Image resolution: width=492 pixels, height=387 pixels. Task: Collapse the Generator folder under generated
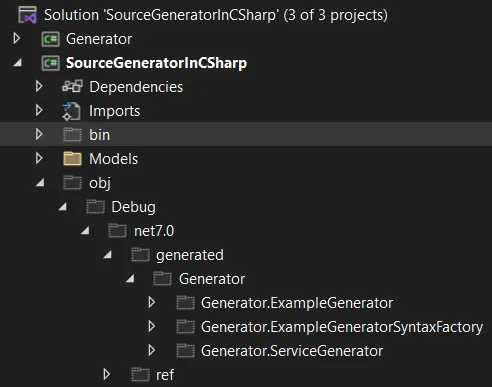tap(130, 279)
